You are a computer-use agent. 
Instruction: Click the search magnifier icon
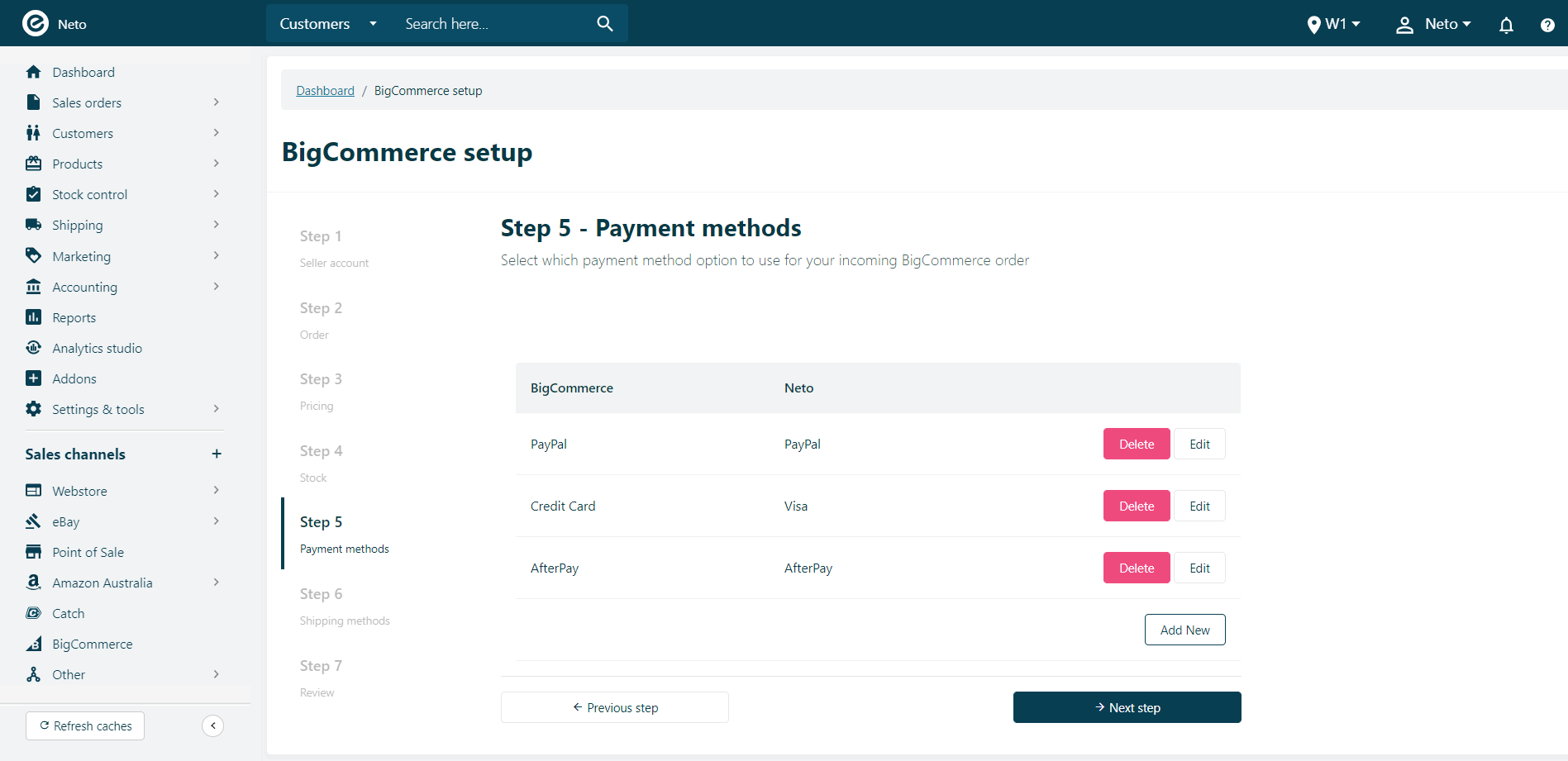tap(605, 24)
